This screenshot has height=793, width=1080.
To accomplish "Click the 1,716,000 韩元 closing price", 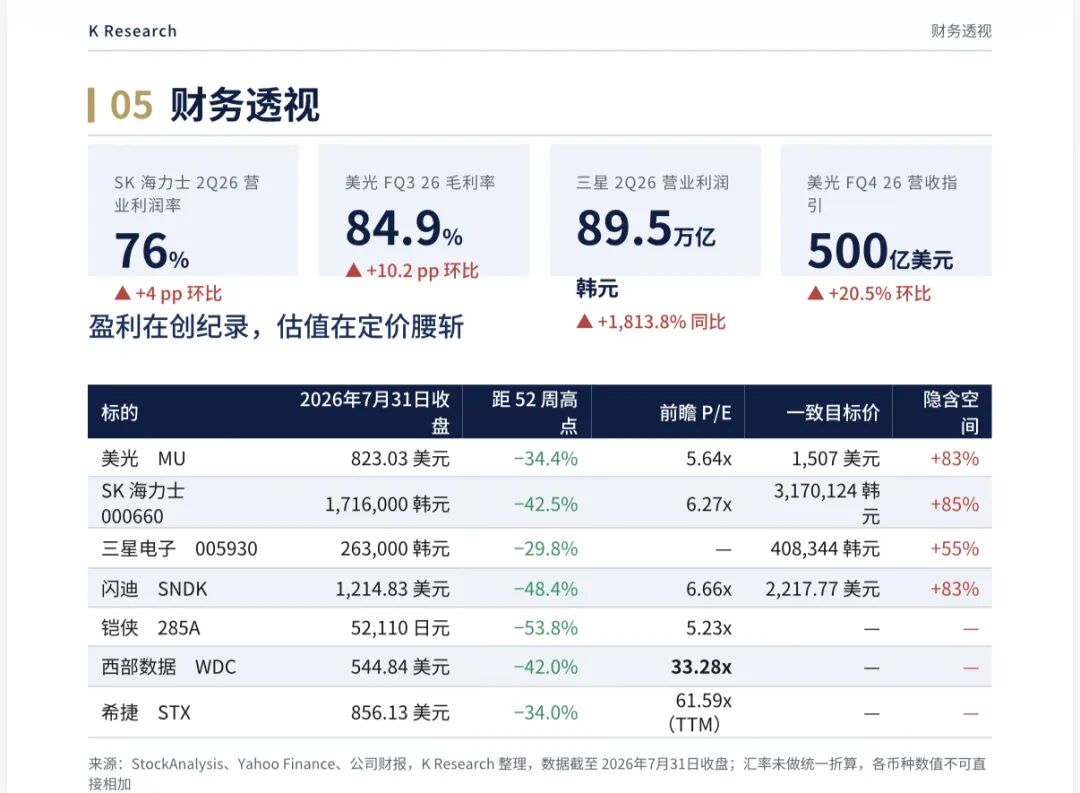I will pos(387,504).
